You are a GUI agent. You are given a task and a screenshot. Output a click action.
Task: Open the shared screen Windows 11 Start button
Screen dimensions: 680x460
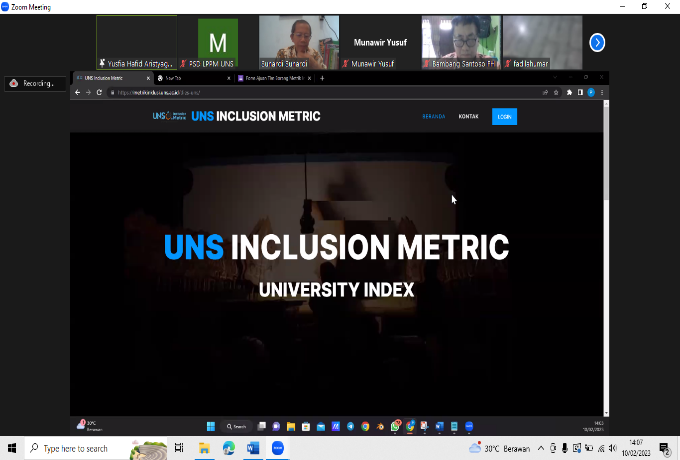[211, 426]
